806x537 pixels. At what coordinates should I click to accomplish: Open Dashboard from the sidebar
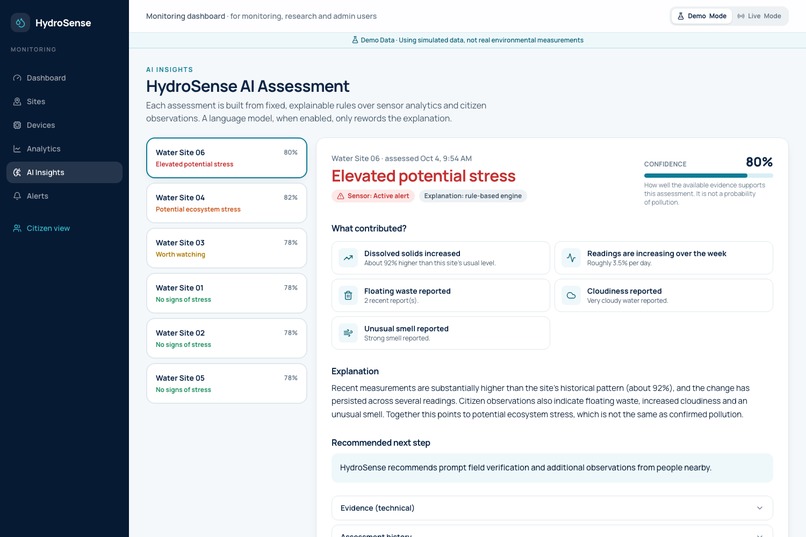pyautogui.click(x=64, y=78)
